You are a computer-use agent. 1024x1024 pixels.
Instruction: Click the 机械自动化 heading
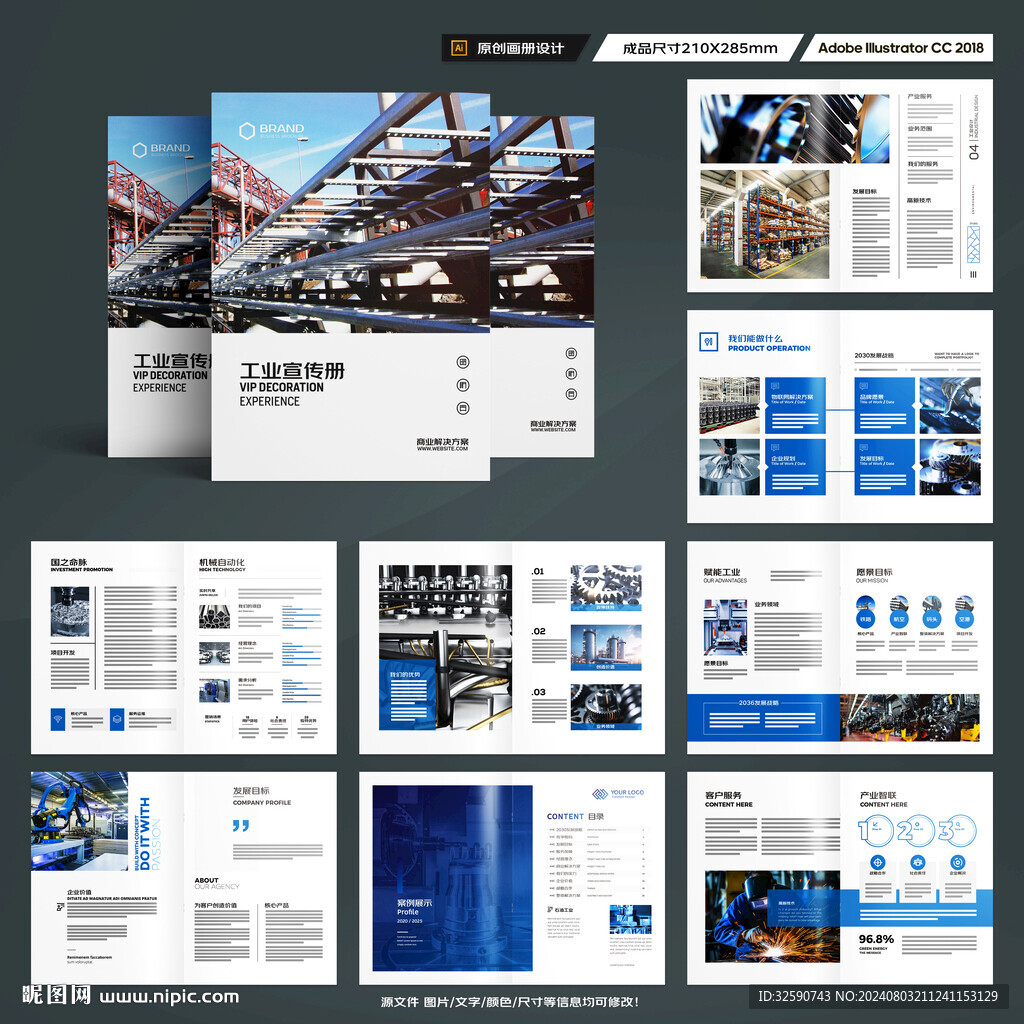(222, 562)
